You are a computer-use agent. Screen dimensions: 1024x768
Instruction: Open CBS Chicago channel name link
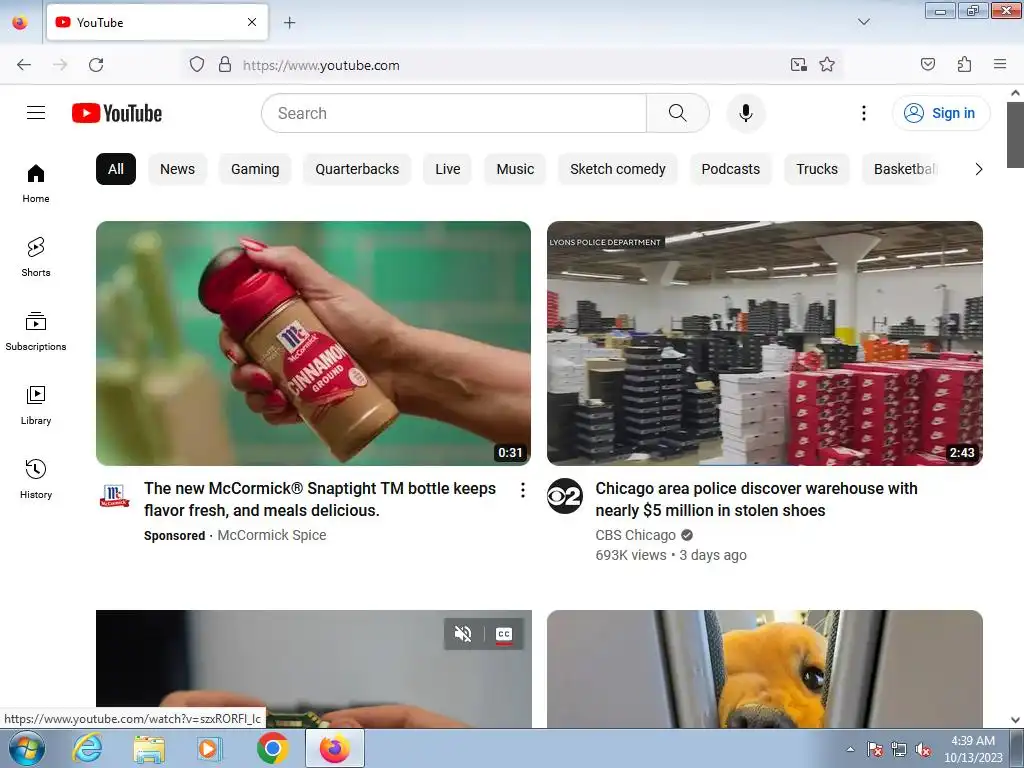click(x=635, y=536)
